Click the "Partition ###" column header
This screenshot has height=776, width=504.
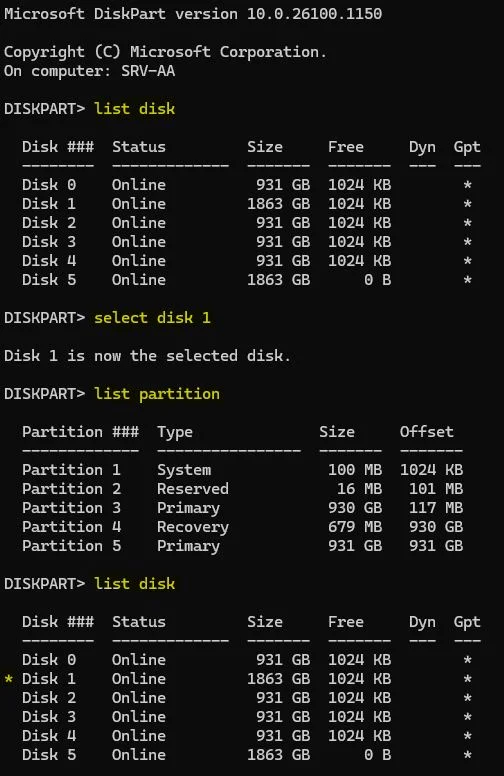[80, 432]
